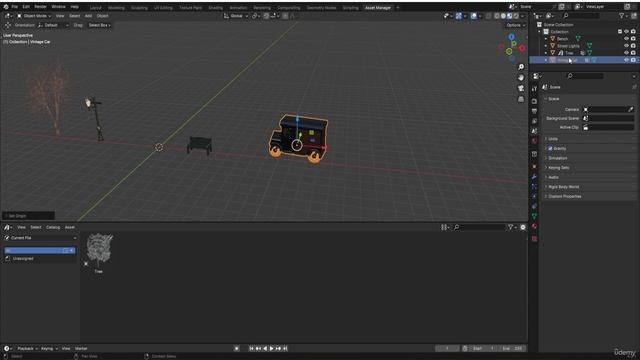Hide Tree in viewport
This screenshot has width=640, height=360.
click(626, 53)
